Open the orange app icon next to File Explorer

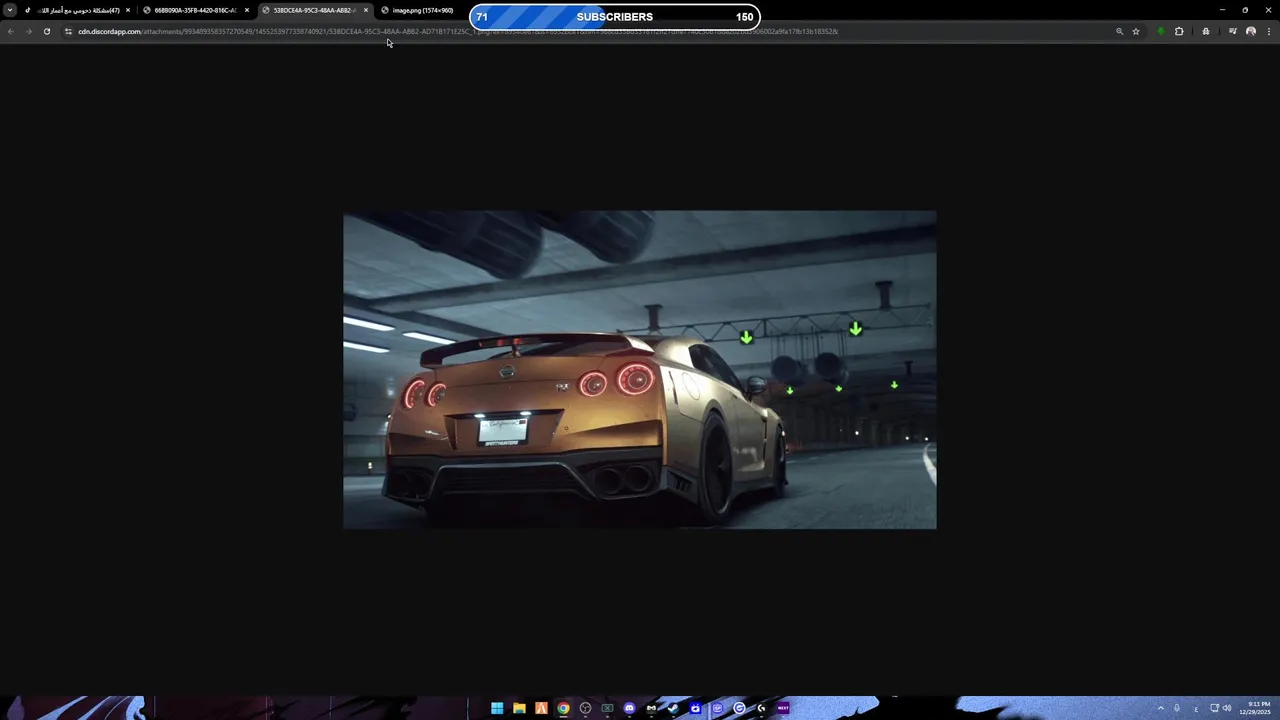pos(541,708)
